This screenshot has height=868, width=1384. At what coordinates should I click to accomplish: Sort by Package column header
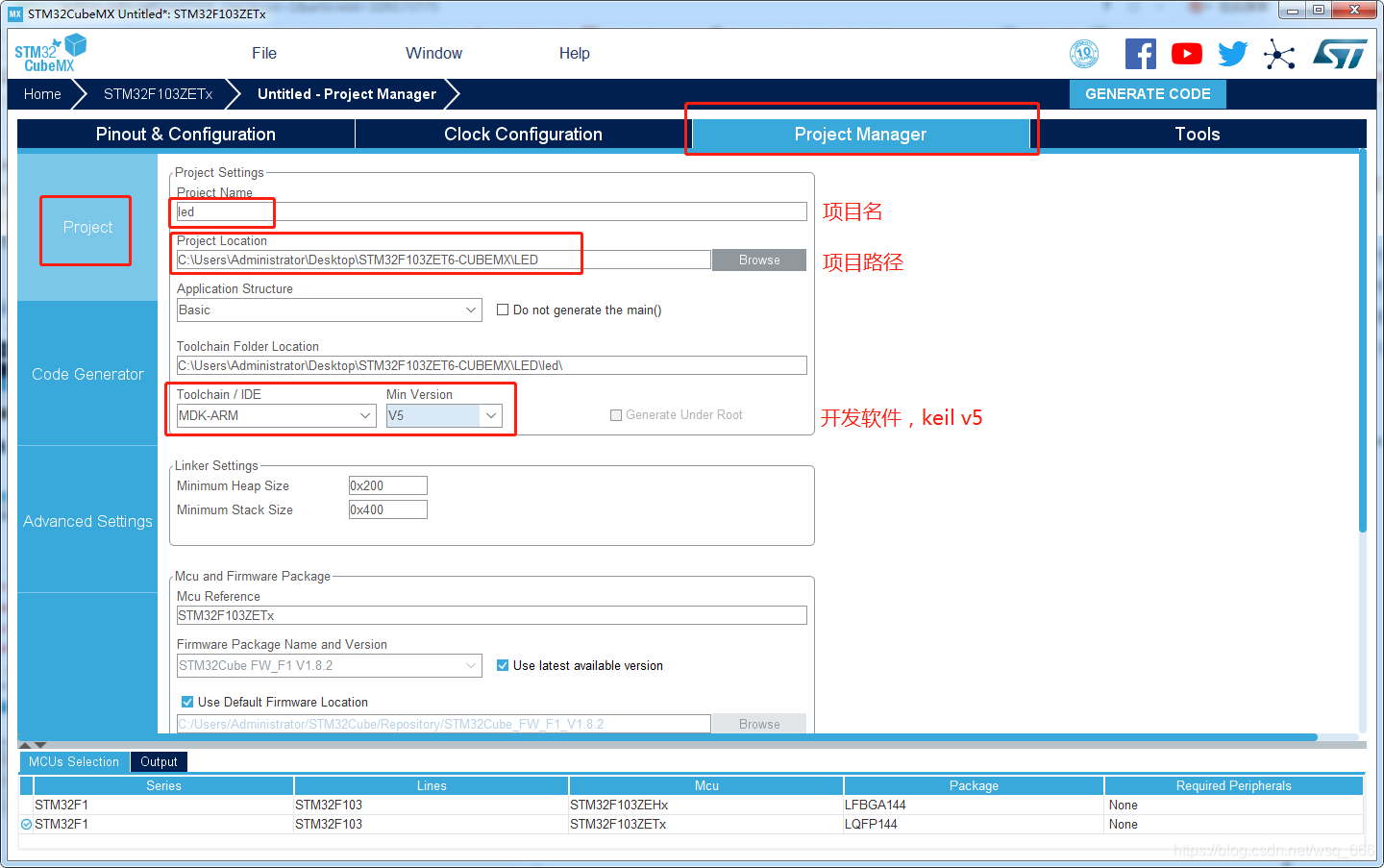(x=974, y=785)
